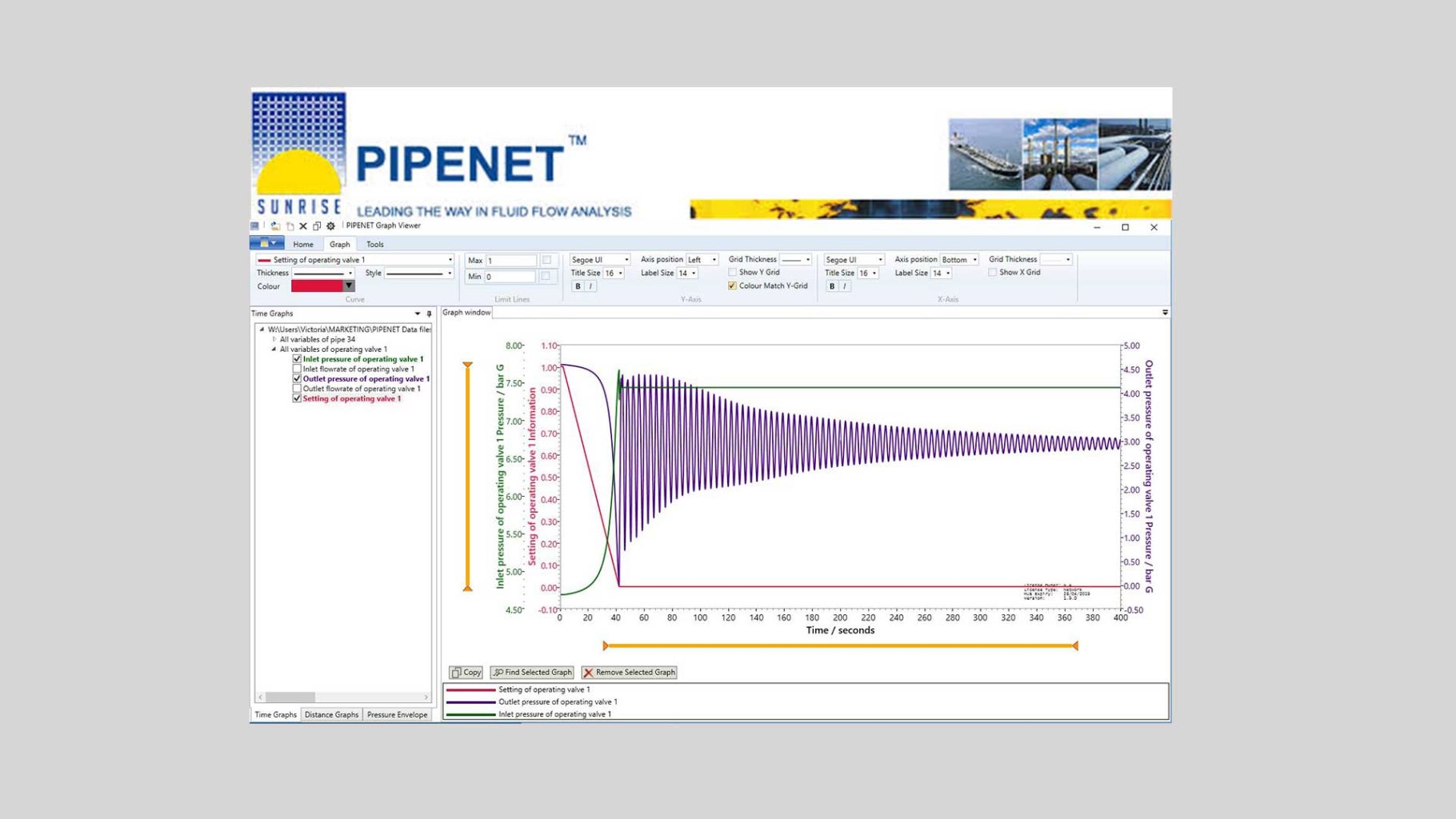This screenshot has width=1456, height=819.
Task: Switch to Distance Graphs tab
Action: click(331, 715)
